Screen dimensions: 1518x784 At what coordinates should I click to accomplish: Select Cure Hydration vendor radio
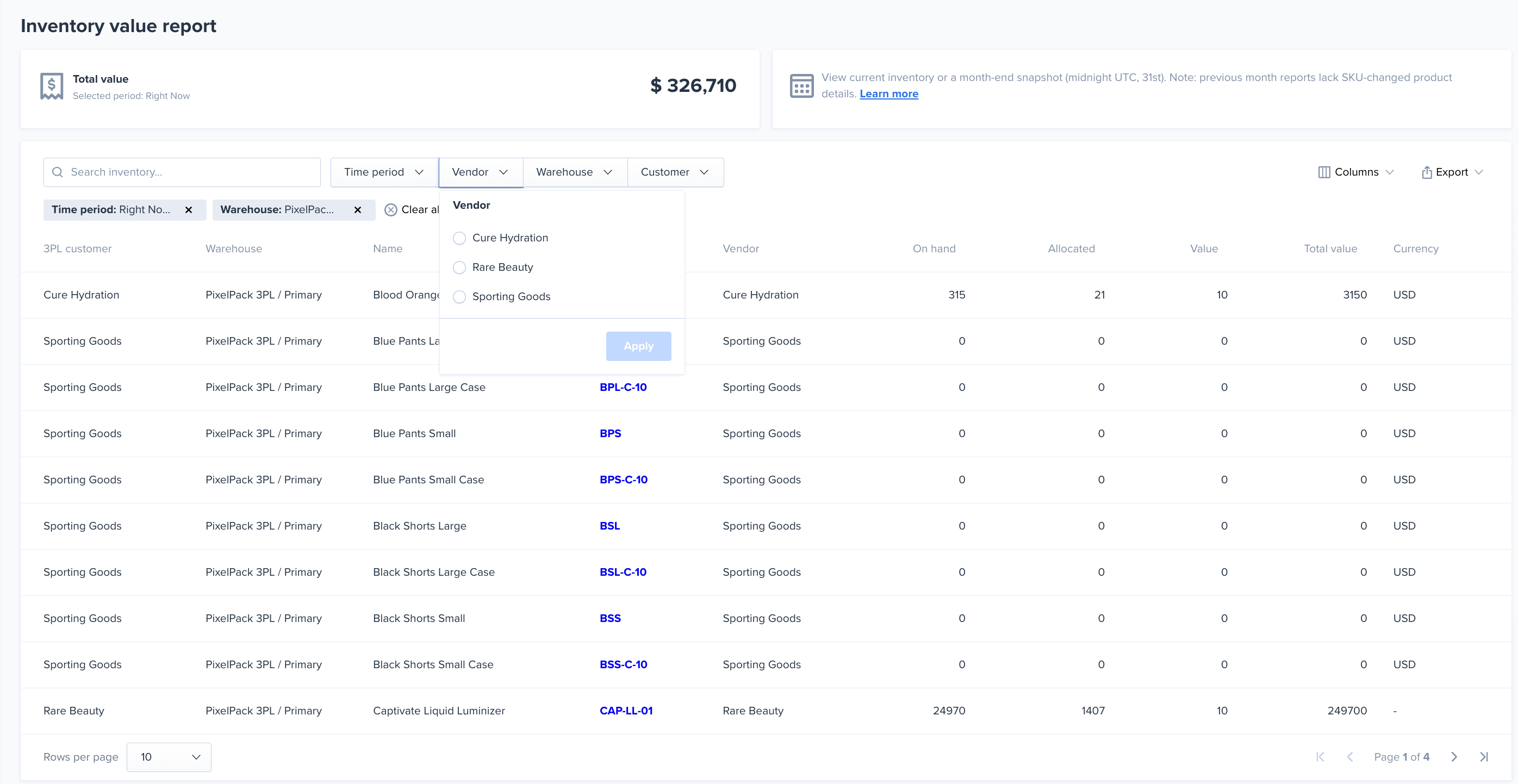pos(459,238)
